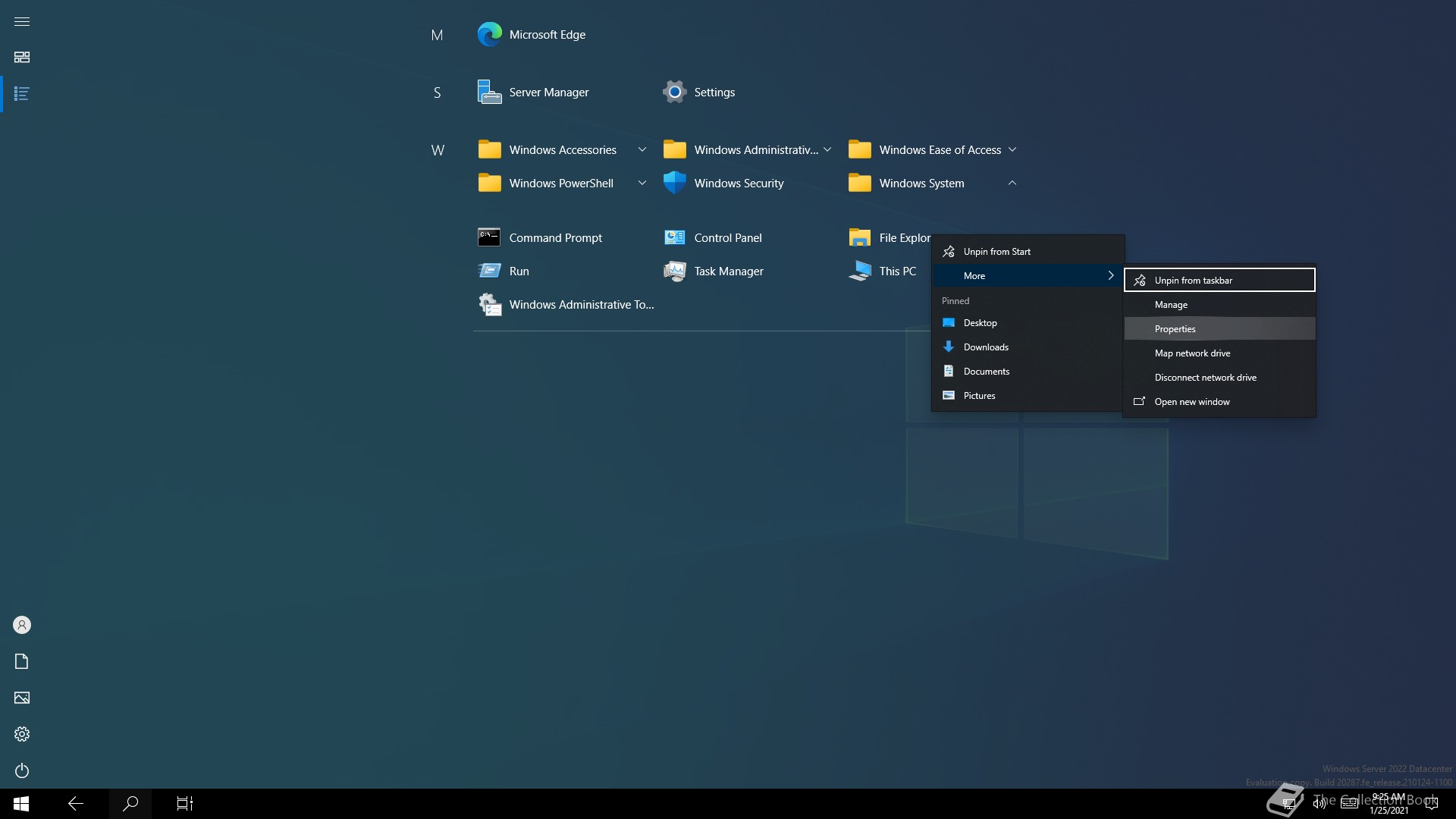This screenshot has height=819, width=1456.
Task: Open notification center icon
Action: (1432, 804)
